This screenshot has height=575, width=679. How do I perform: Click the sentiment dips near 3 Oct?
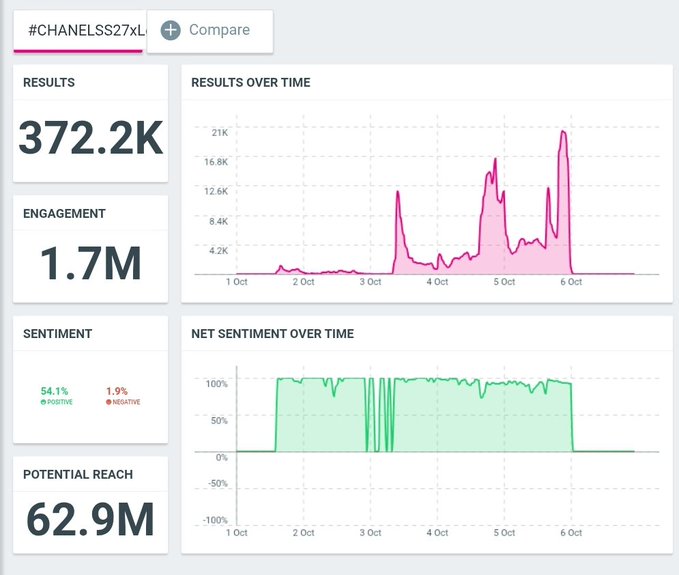coord(380,415)
